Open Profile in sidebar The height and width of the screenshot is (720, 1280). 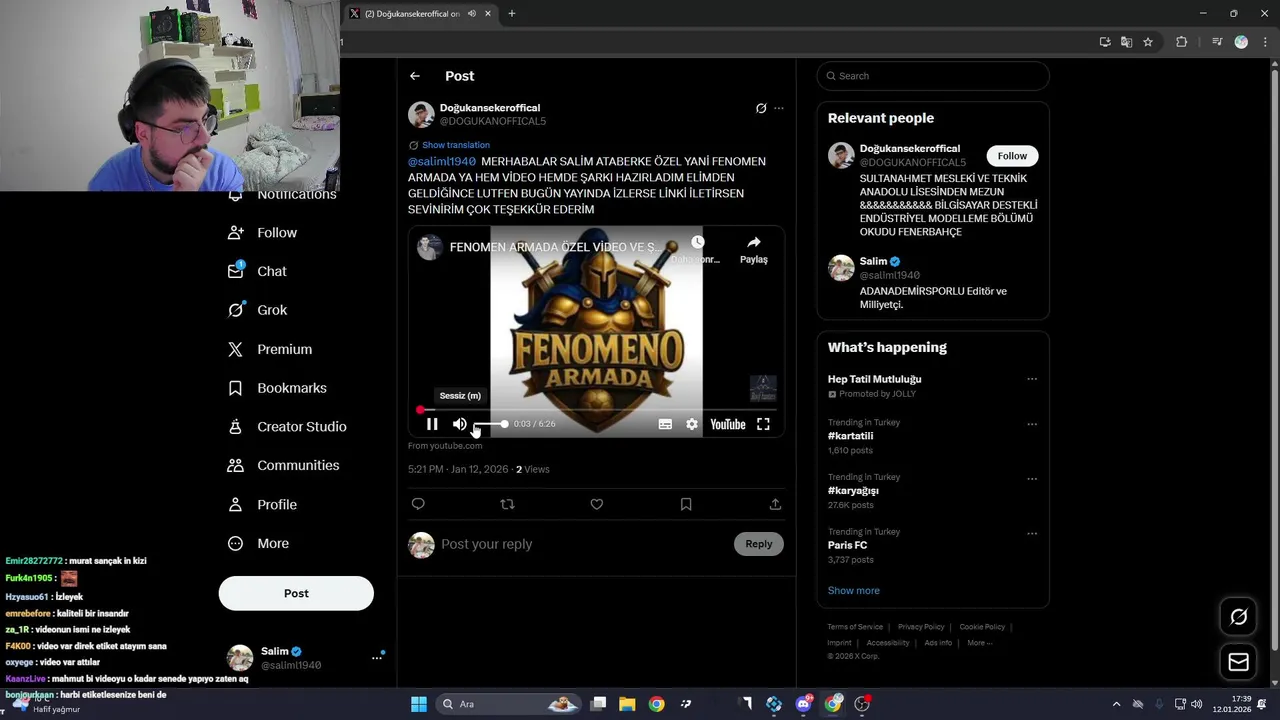pos(263,505)
